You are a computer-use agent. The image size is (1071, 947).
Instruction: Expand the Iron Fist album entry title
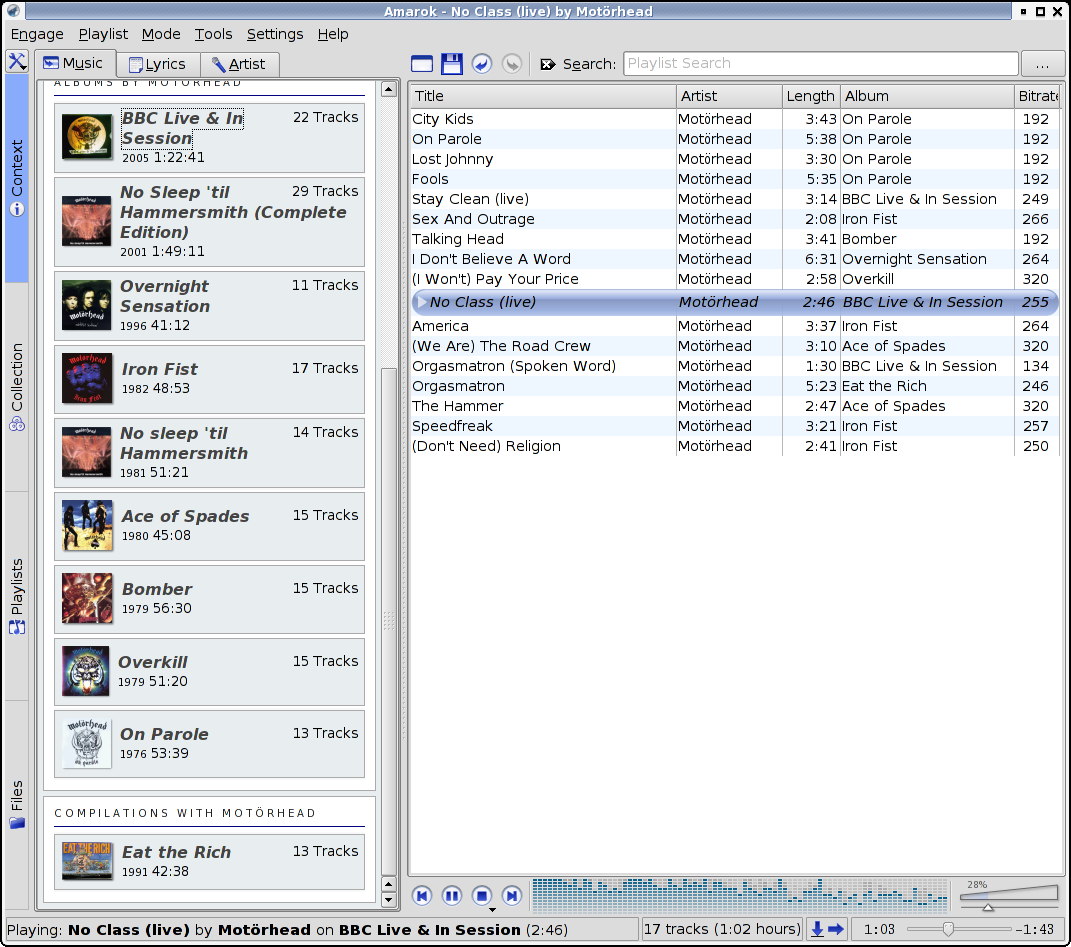pyautogui.click(x=159, y=369)
